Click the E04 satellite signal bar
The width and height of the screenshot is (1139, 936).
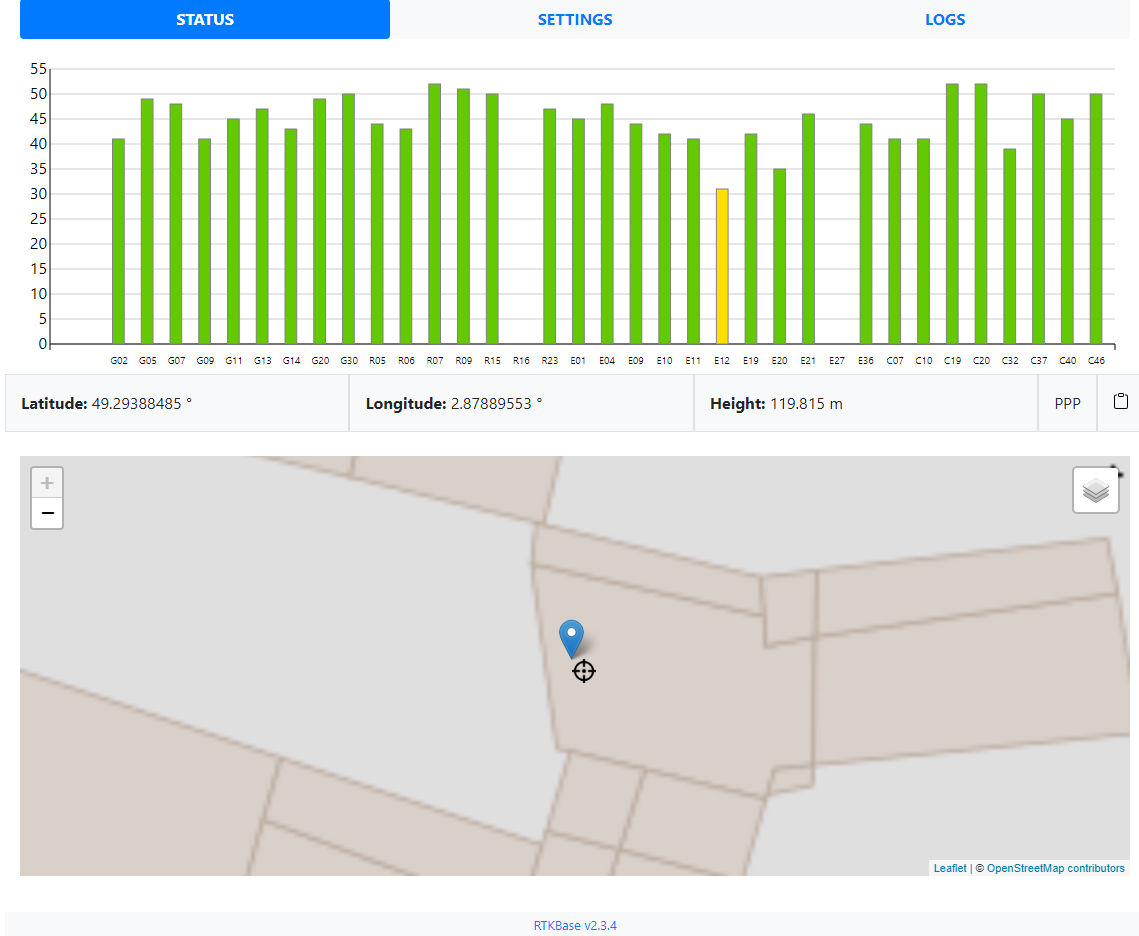coord(607,224)
